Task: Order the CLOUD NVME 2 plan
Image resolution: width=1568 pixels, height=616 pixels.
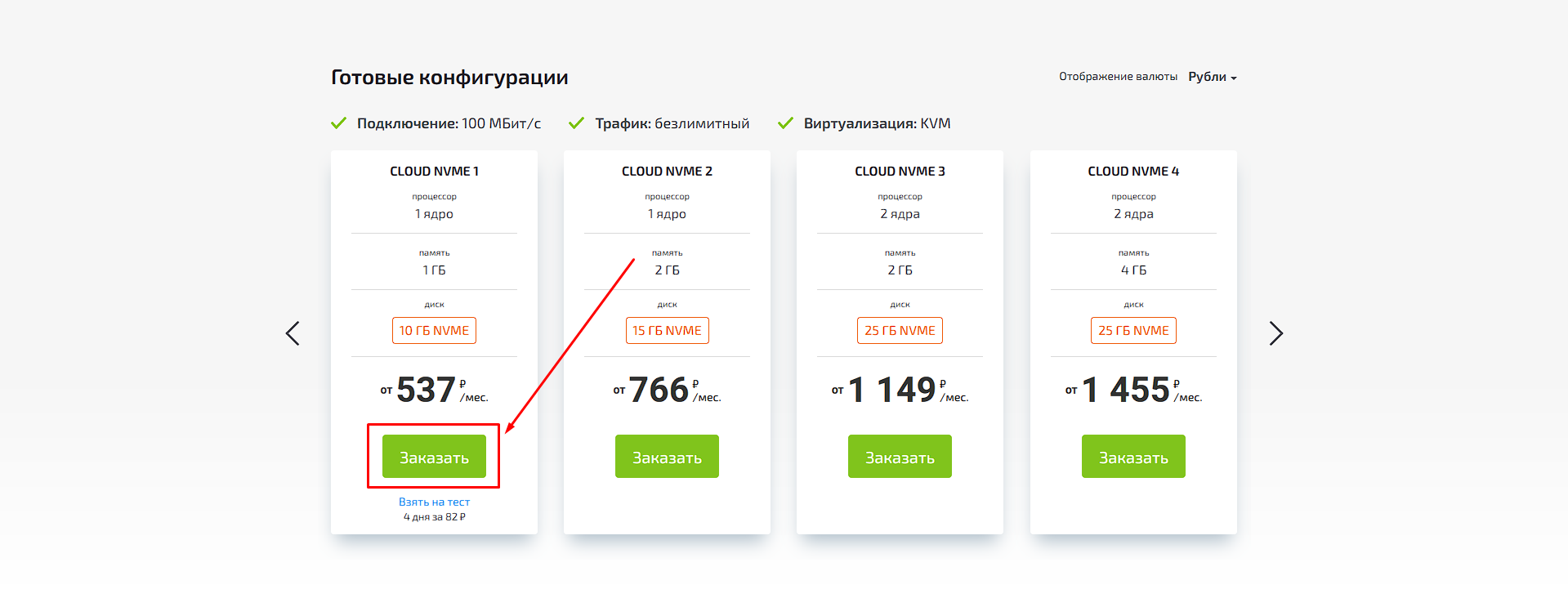Action: (667, 457)
